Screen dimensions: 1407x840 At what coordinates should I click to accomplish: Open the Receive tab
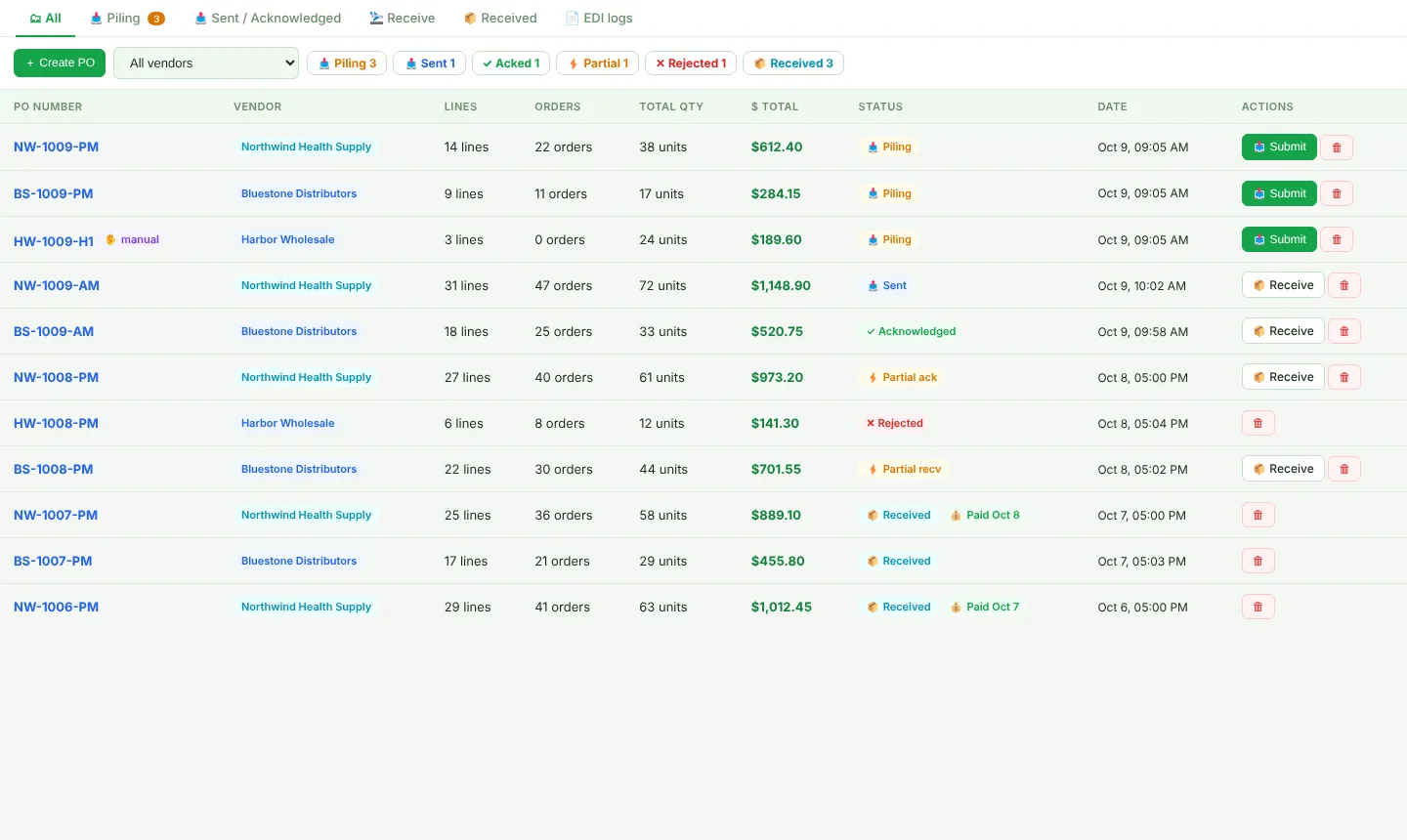403,19
